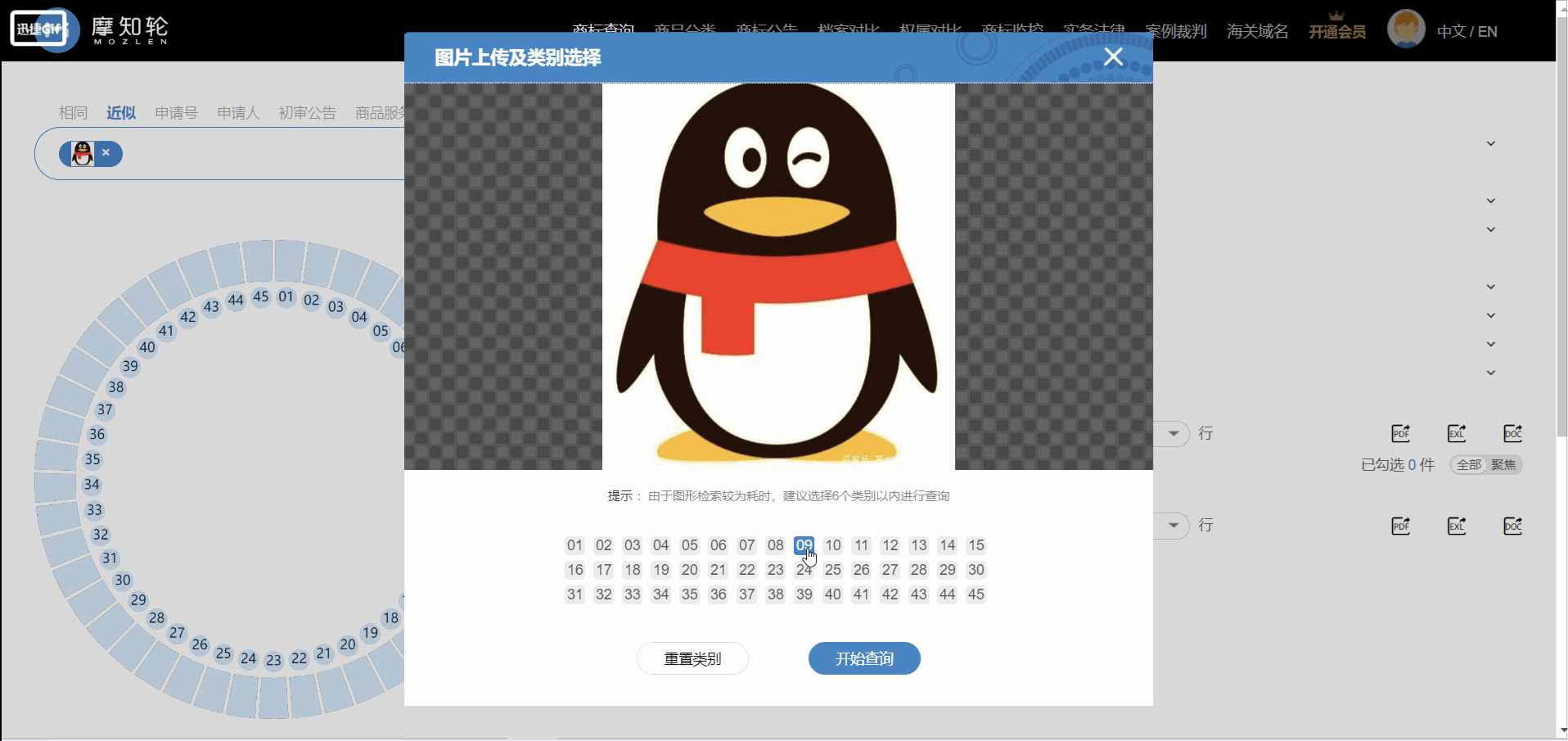Switch to the 相同 search tab
The height and width of the screenshot is (741, 1568).
pos(73,113)
